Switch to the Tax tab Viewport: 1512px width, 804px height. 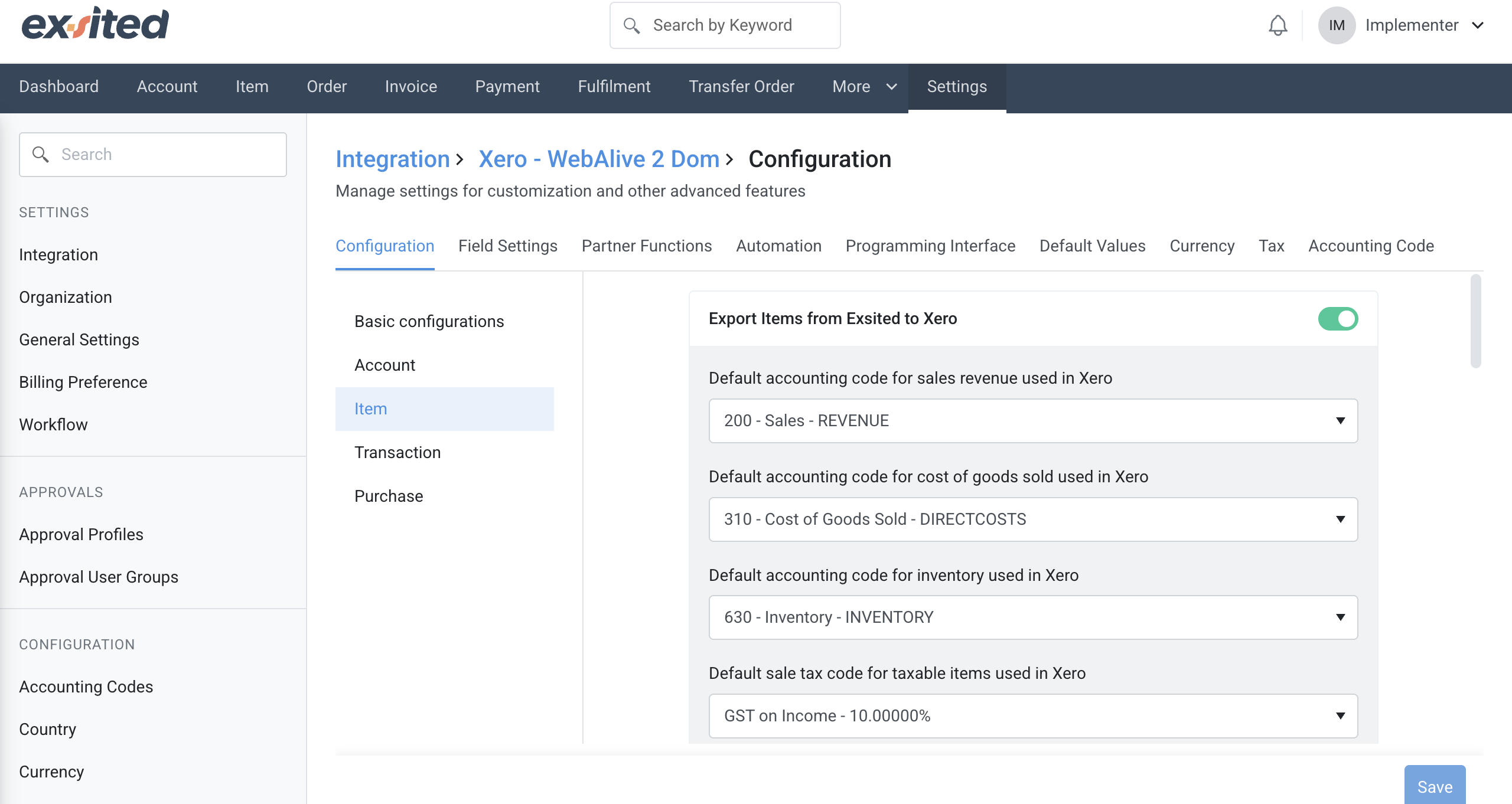point(1272,246)
